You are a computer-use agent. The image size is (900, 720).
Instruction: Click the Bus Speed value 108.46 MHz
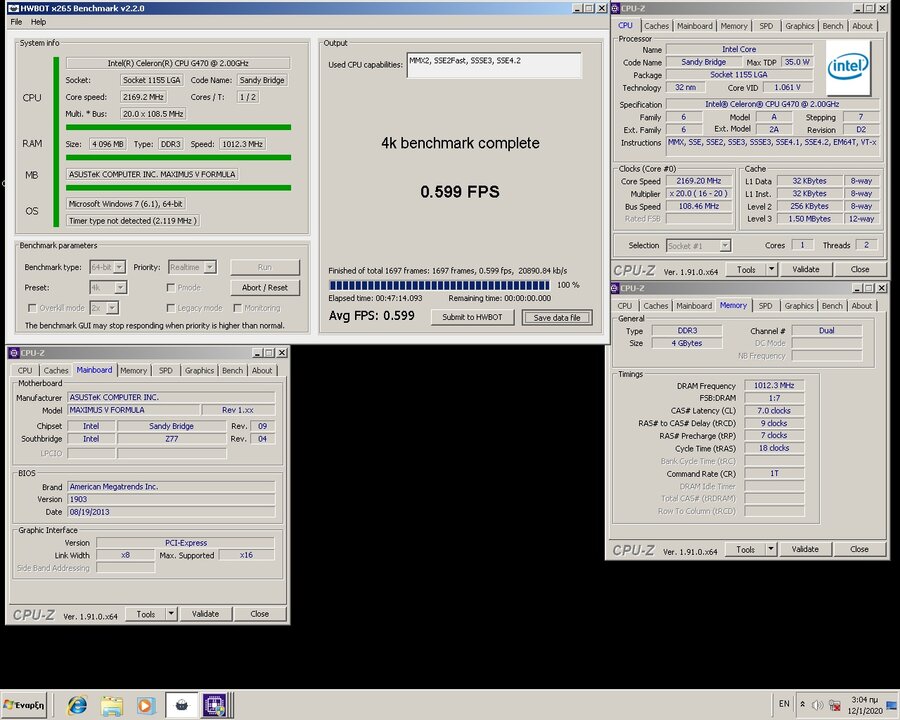[699, 206]
